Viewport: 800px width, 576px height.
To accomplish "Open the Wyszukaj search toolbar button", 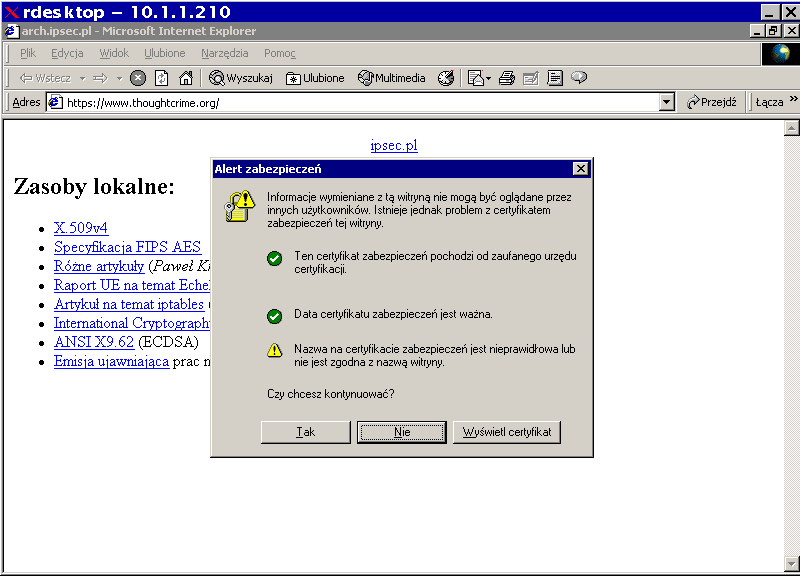I will pos(241,78).
